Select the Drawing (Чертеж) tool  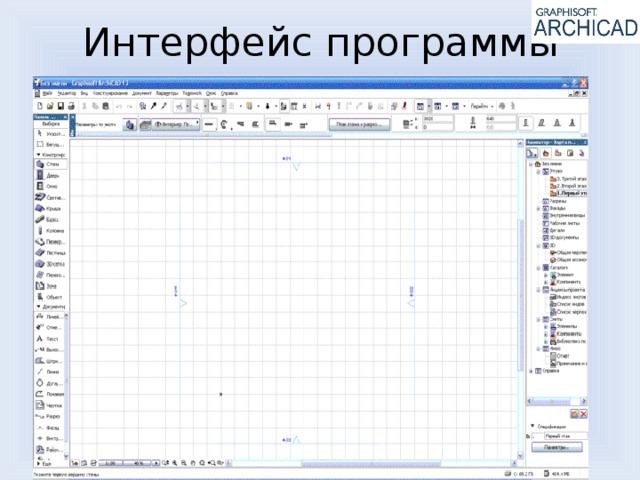[x=51, y=405]
